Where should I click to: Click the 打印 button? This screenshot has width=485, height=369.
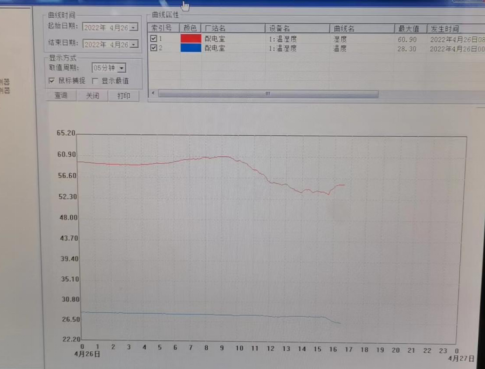124,96
